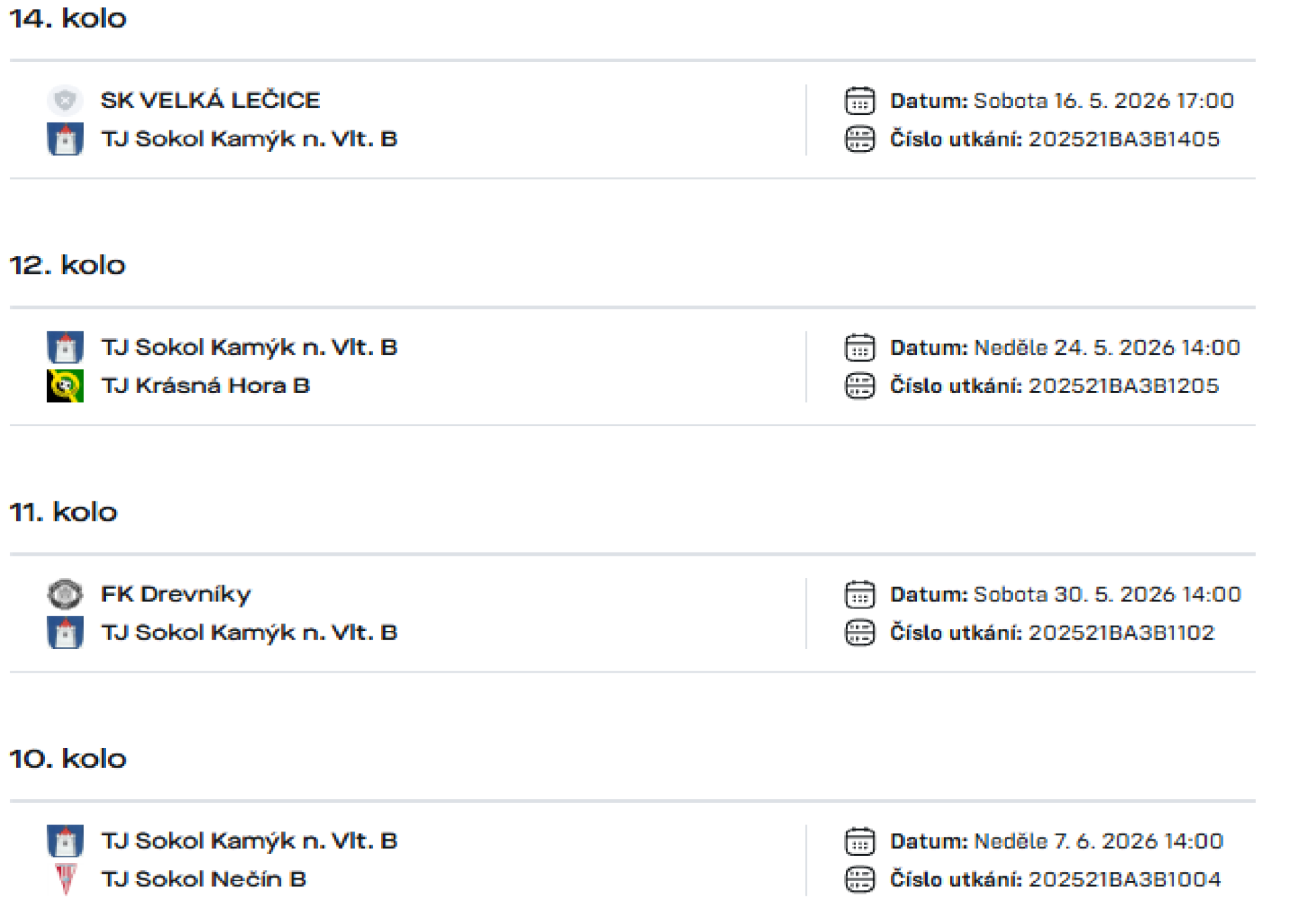The height and width of the screenshot is (924, 1290).
Task: Click the Kamýk crest in 10. kolo
Action: click(65, 841)
